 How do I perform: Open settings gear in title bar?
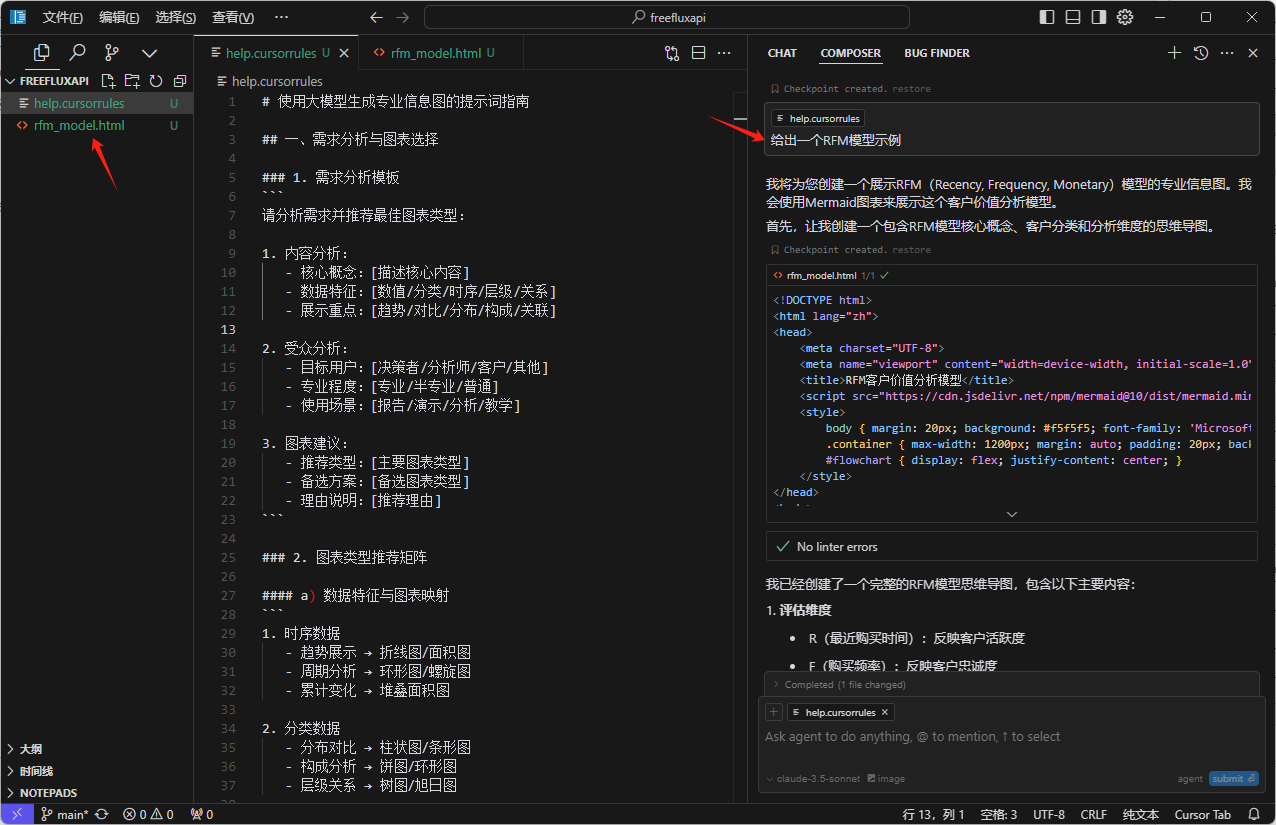[1125, 17]
